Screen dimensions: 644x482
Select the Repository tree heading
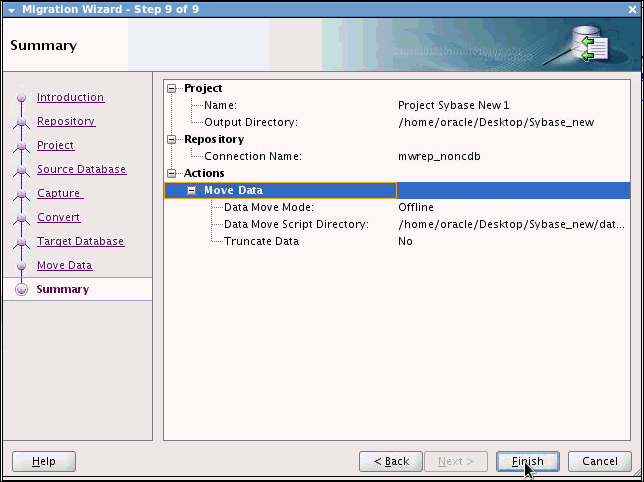pos(214,140)
